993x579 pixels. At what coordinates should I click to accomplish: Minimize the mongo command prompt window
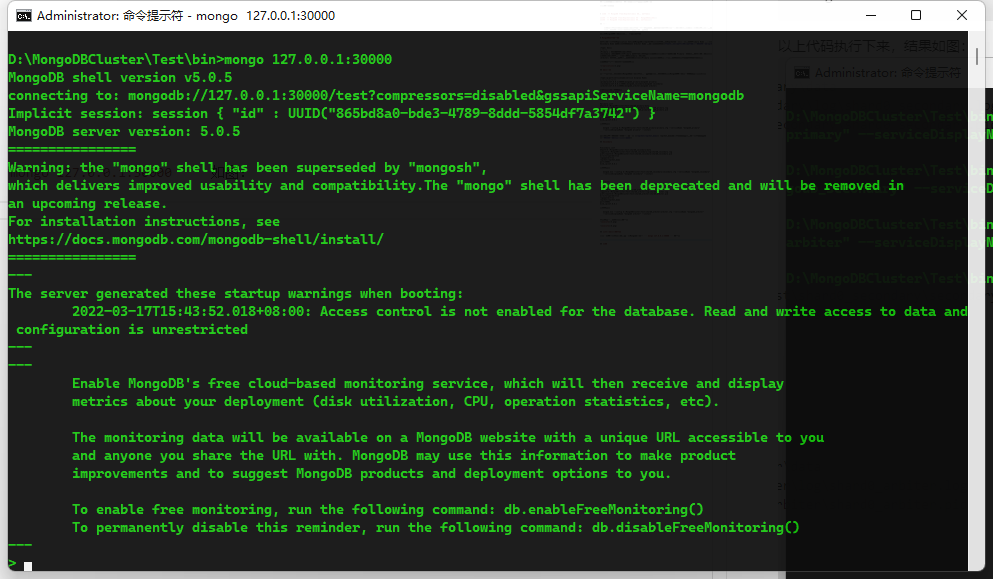870,16
